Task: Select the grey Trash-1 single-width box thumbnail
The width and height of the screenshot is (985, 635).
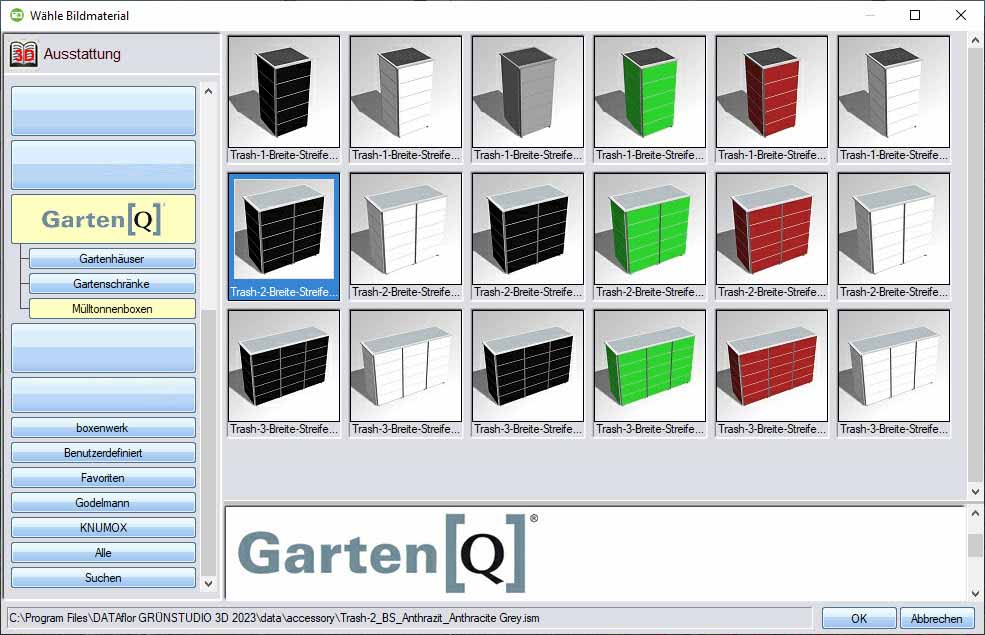Action: coord(527,92)
